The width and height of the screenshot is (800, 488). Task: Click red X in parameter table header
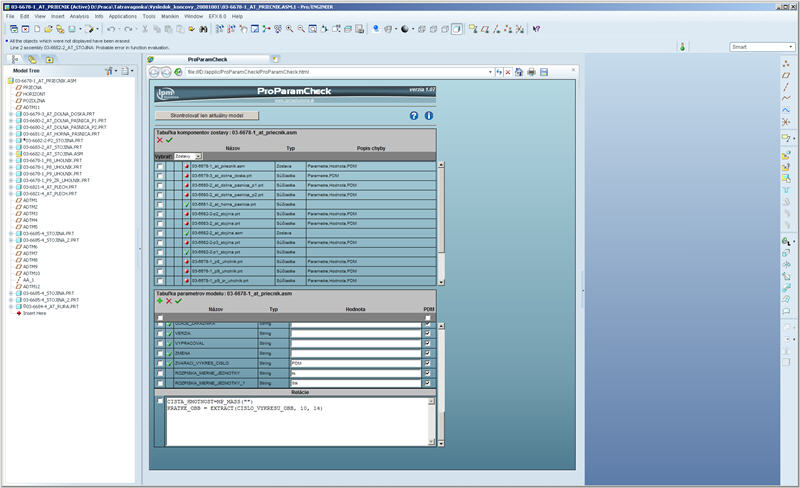click(x=169, y=301)
